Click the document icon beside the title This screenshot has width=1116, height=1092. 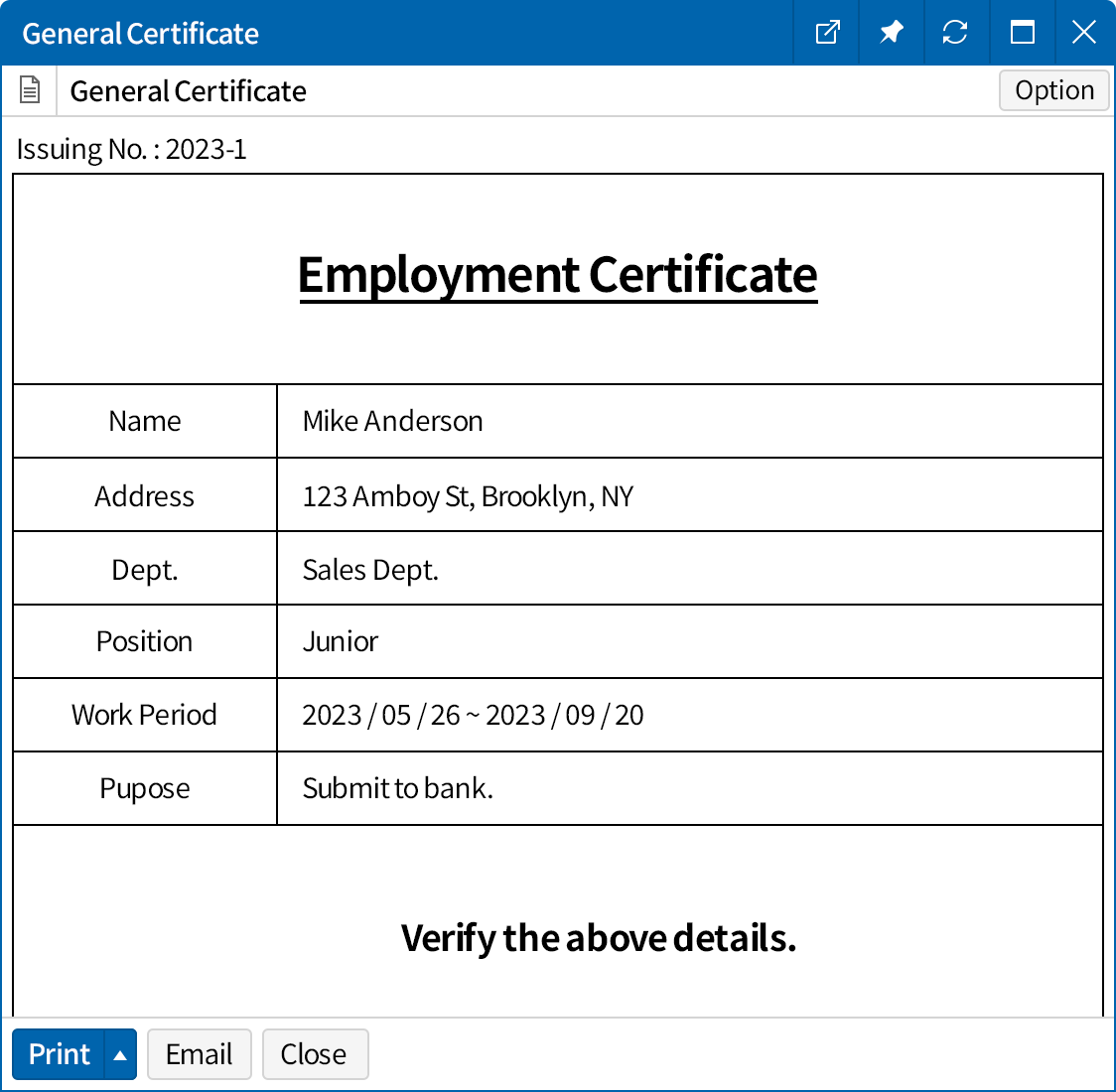tap(30, 89)
